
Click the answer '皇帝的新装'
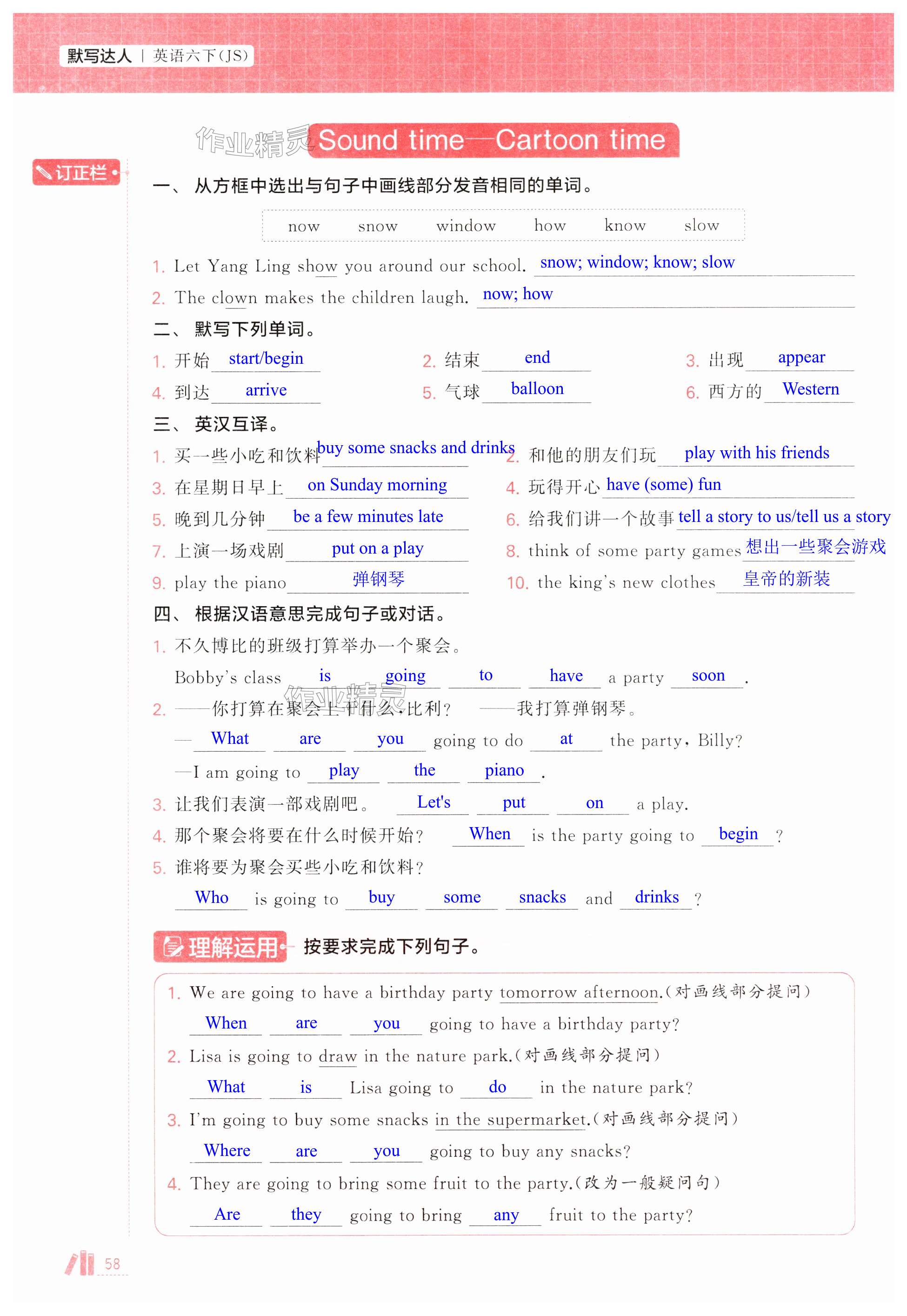[x=786, y=579]
